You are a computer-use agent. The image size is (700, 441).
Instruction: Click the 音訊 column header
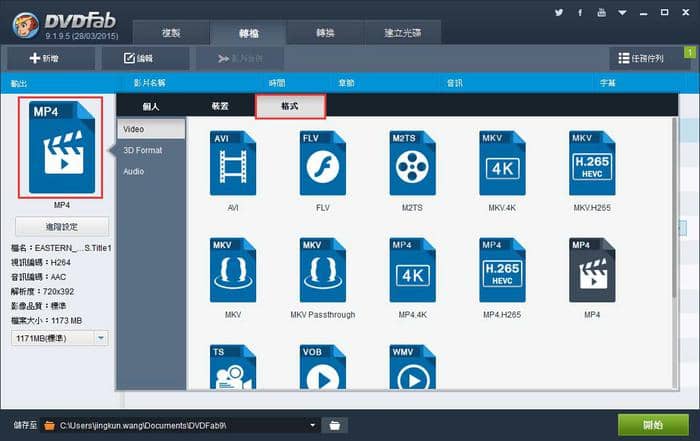455,83
